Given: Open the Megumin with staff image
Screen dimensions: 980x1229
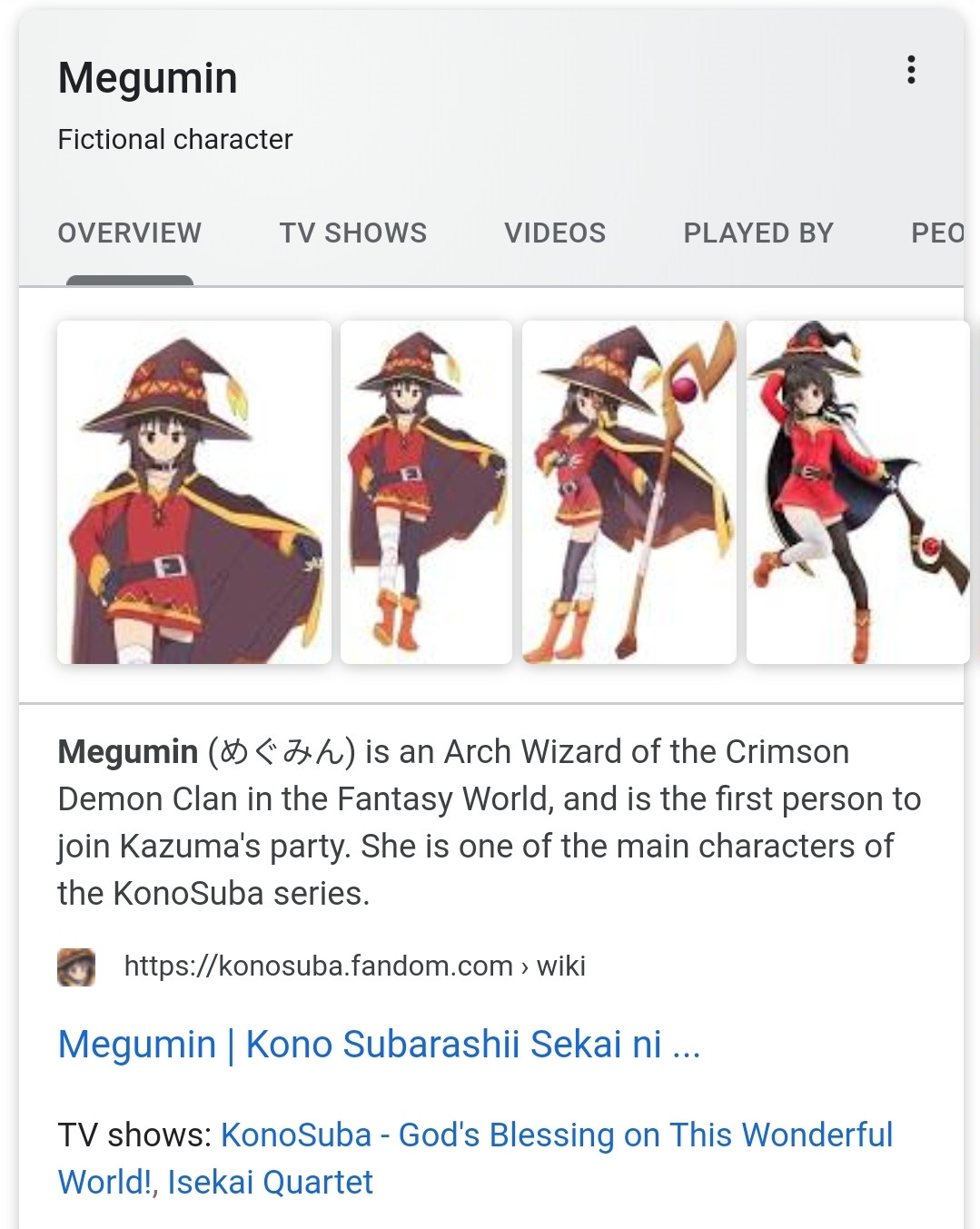Looking at the screenshot, I should click(629, 491).
